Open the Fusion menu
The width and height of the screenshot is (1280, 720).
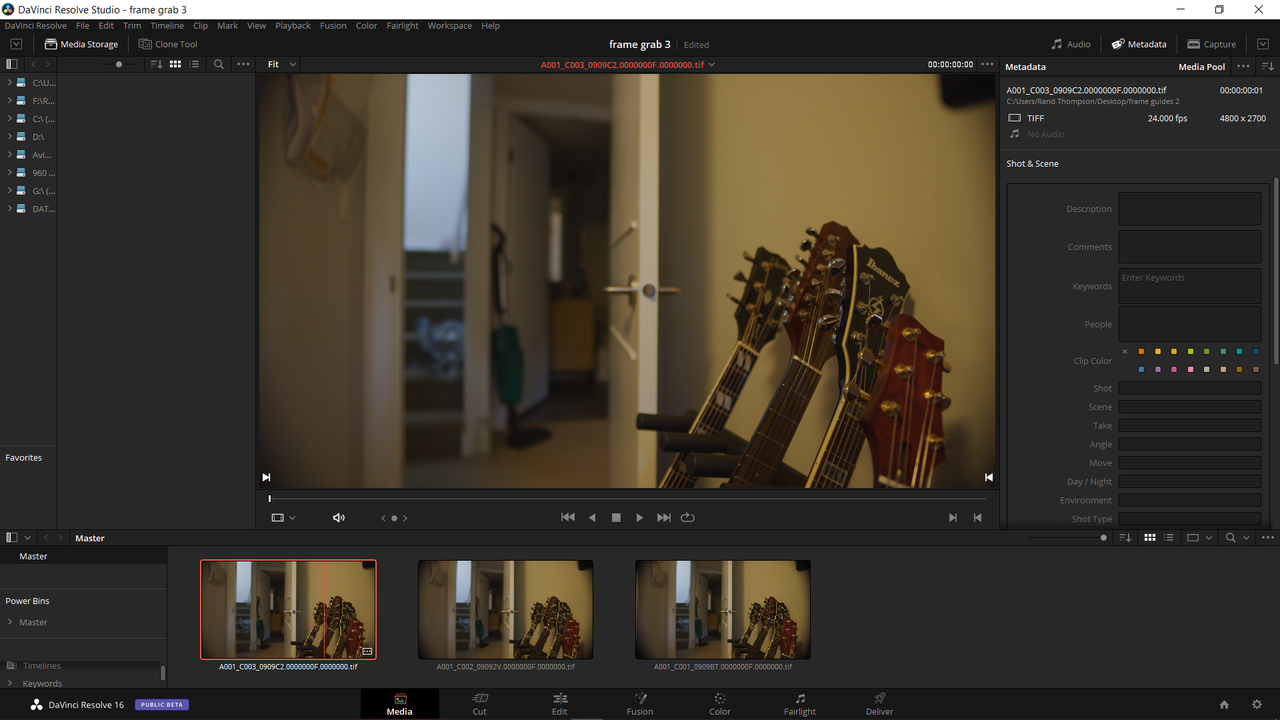pyautogui.click(x=333, y=26)
